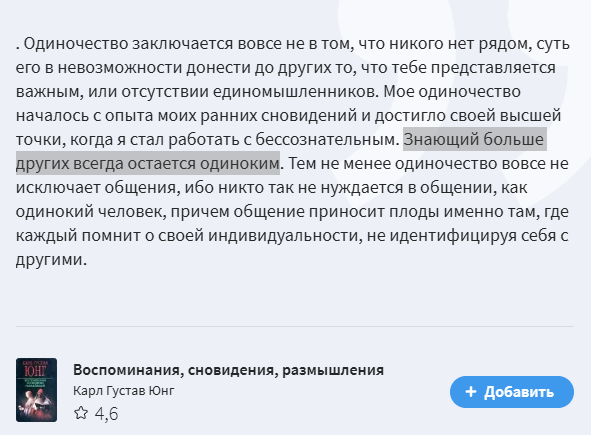Click the star rating icon
The width and height of the screenshot is (591, 435).
tap(81, 413)
